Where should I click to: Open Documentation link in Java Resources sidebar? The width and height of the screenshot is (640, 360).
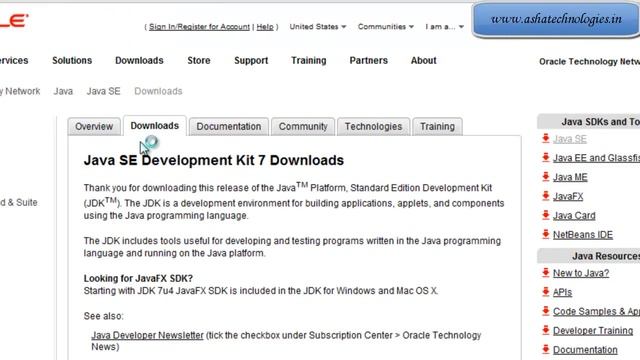tap(585, 350)
